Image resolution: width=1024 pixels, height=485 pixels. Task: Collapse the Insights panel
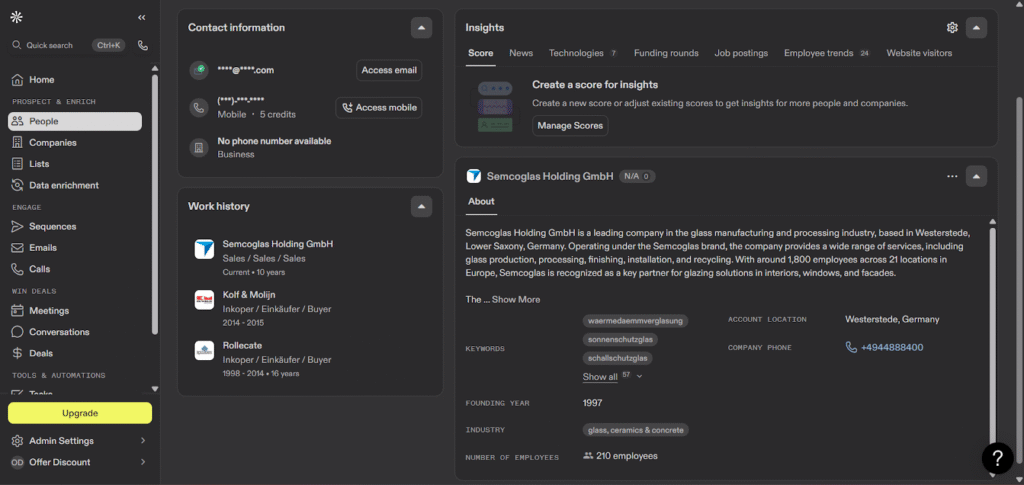click(977, 28)
